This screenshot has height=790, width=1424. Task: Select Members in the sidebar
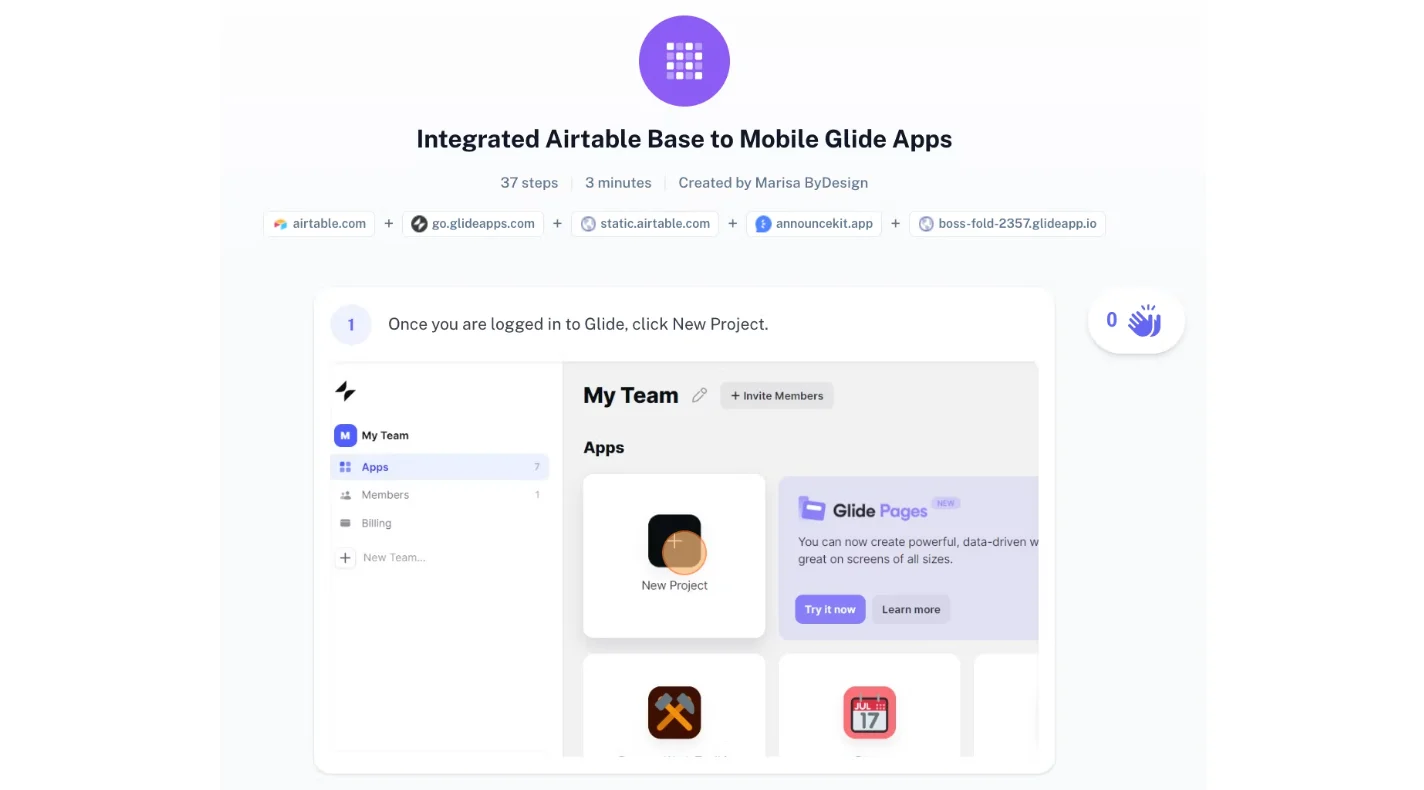[385, 494]
